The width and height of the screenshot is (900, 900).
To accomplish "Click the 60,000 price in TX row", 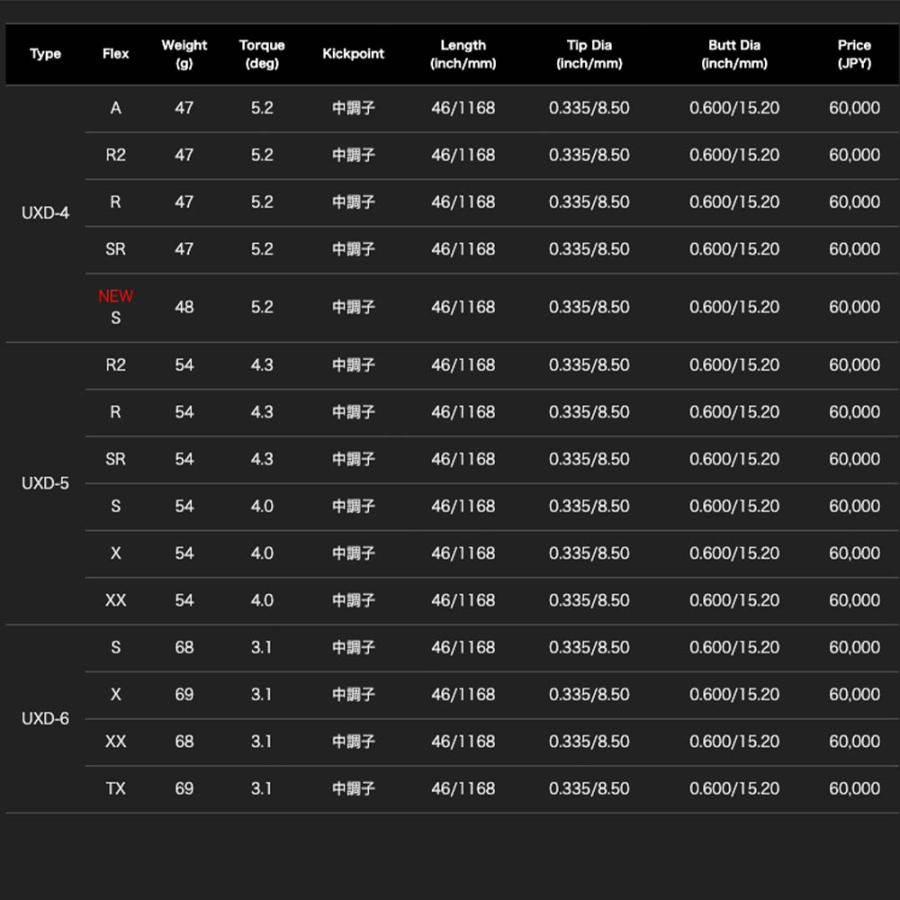I will pos(854,789).
